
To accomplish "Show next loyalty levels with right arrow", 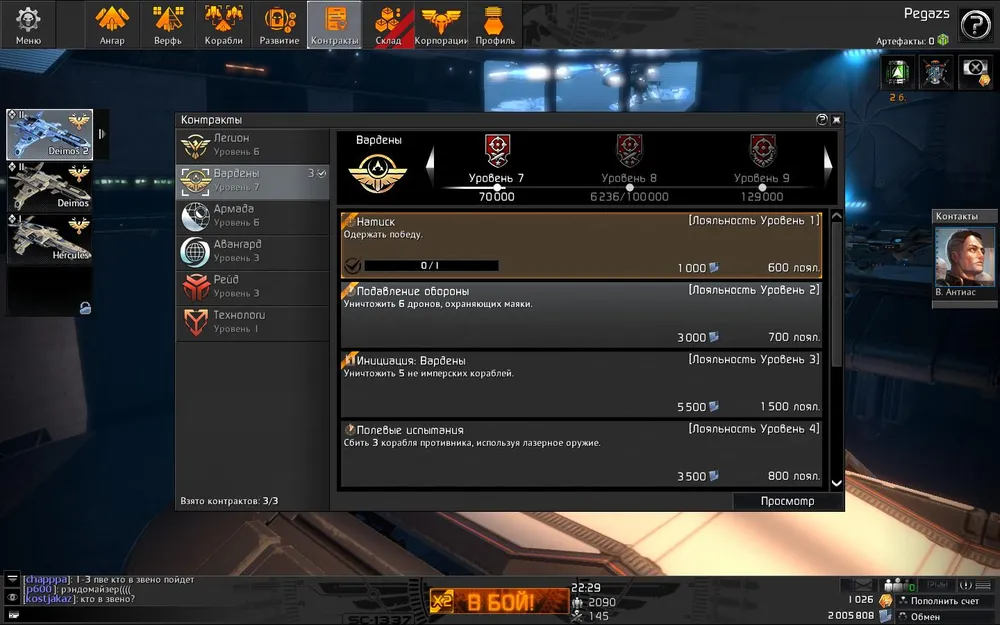I will coord(828,166).
